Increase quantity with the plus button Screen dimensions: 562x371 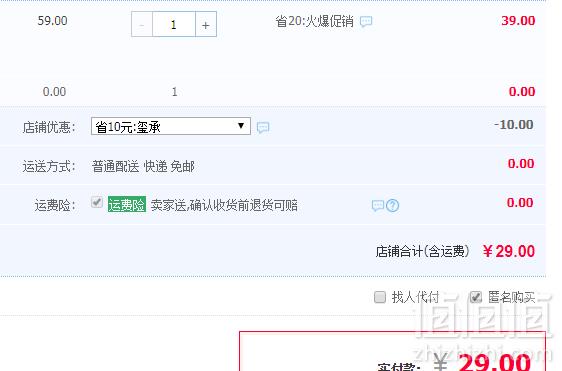point(206,24)
